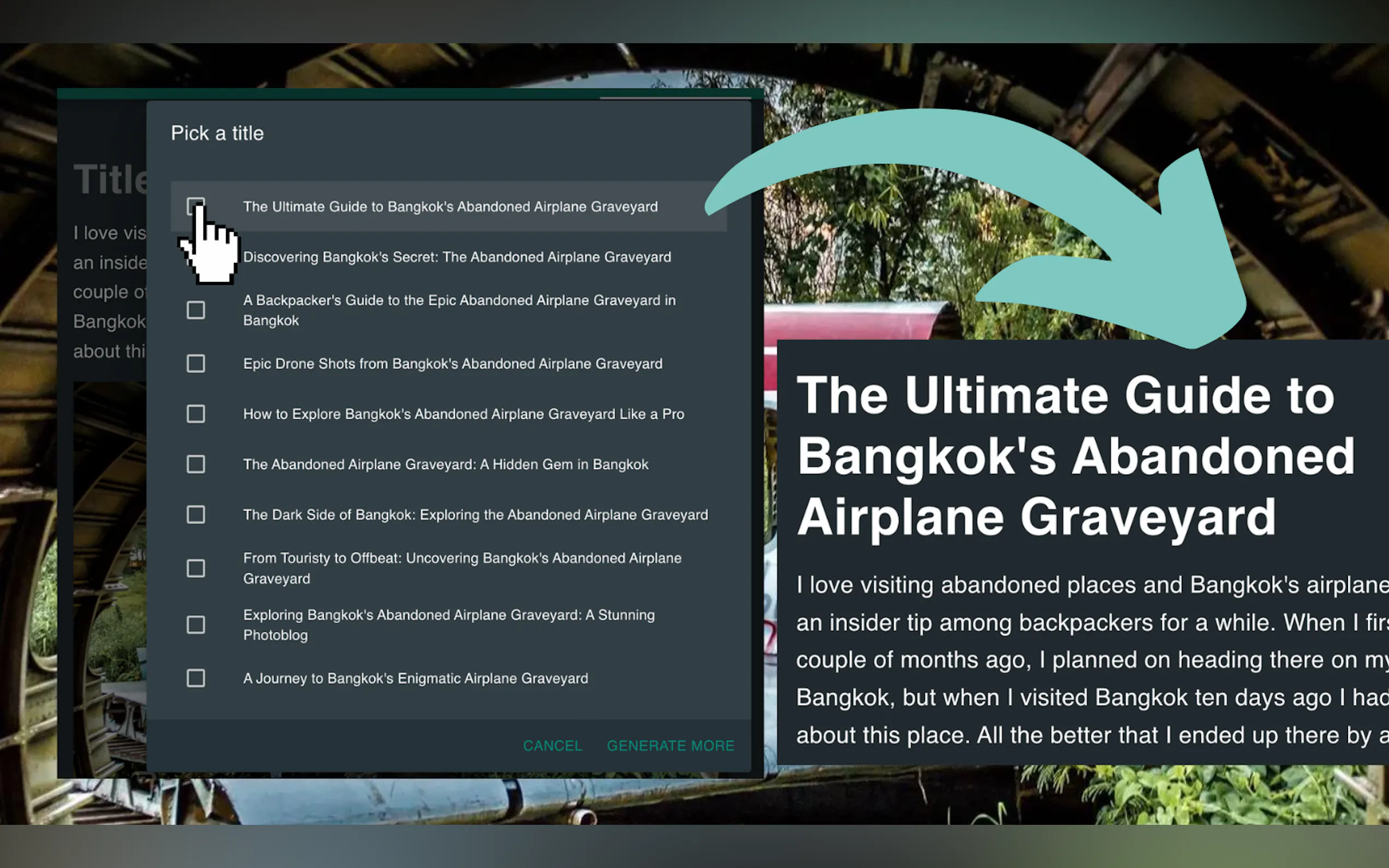
Task: Click the CANCEL button
Action: (552, 745)
